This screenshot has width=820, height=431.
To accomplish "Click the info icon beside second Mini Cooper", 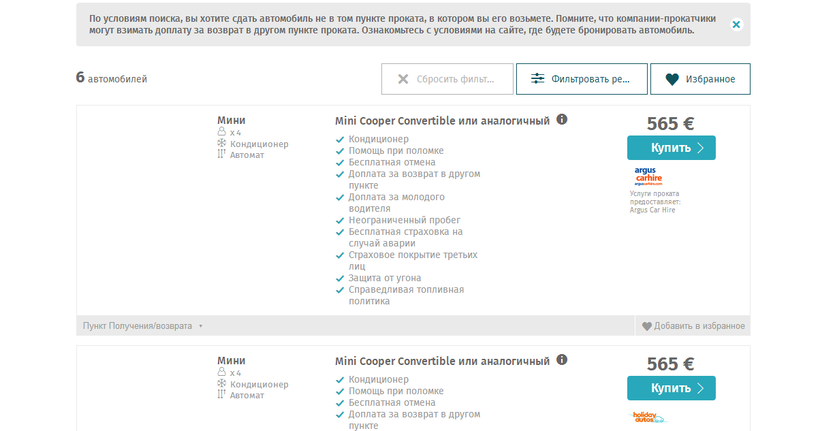I will (562, 360).
